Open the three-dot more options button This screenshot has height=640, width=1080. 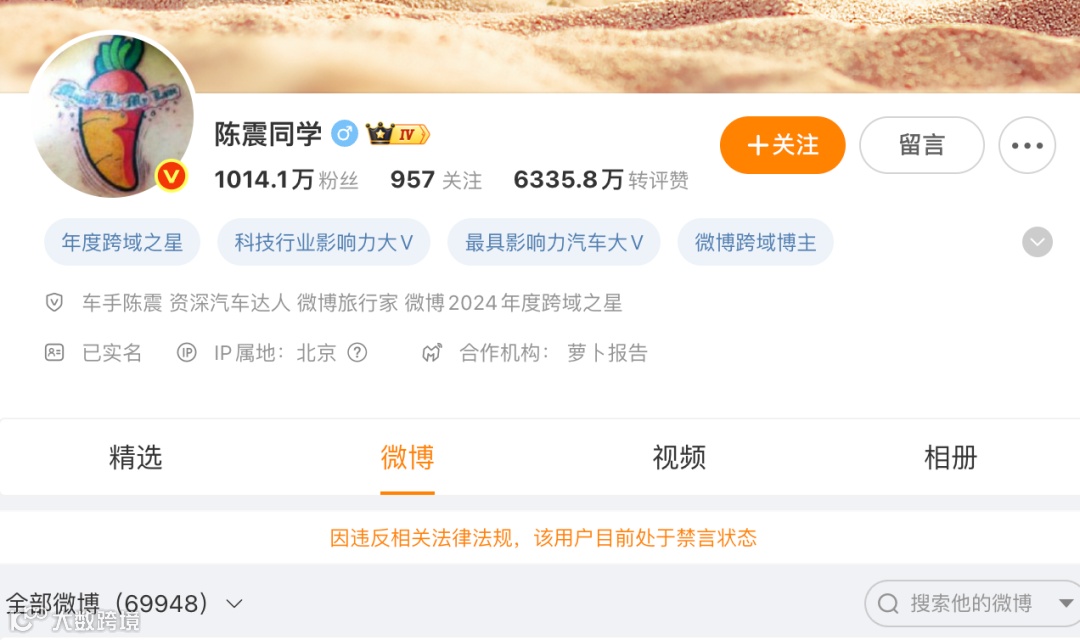(x=1027, y=145)
